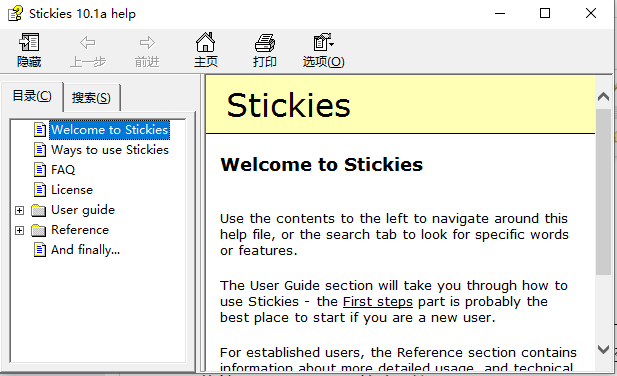617x376 pixels.
Task: Click the folder icon beside Reference
Action: (39, 230)
